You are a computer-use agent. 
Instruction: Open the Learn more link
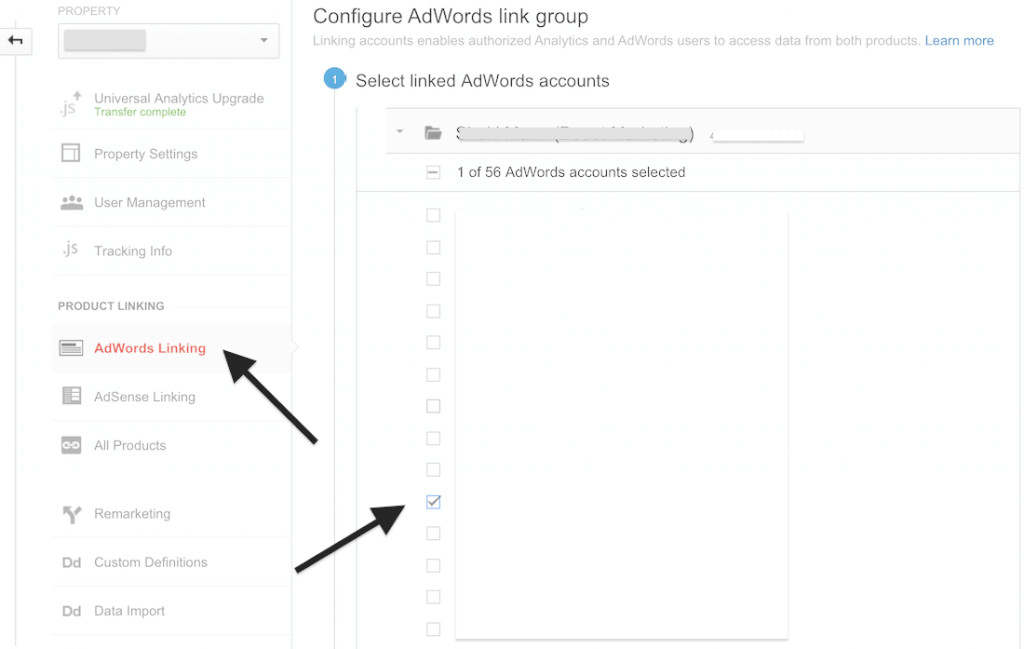959,40
